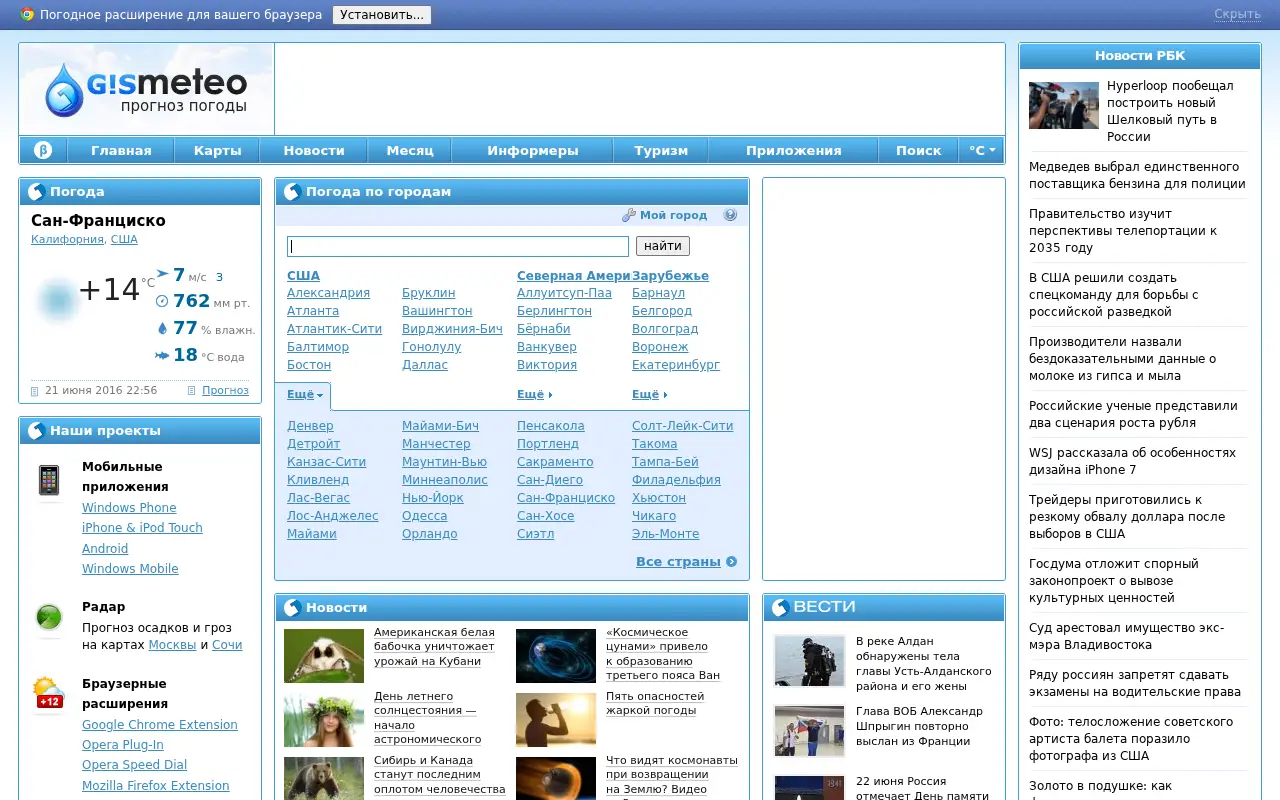Open the Все страны link
The height and width of the screenshot is (800, 1280).
[x=678, y=562]
